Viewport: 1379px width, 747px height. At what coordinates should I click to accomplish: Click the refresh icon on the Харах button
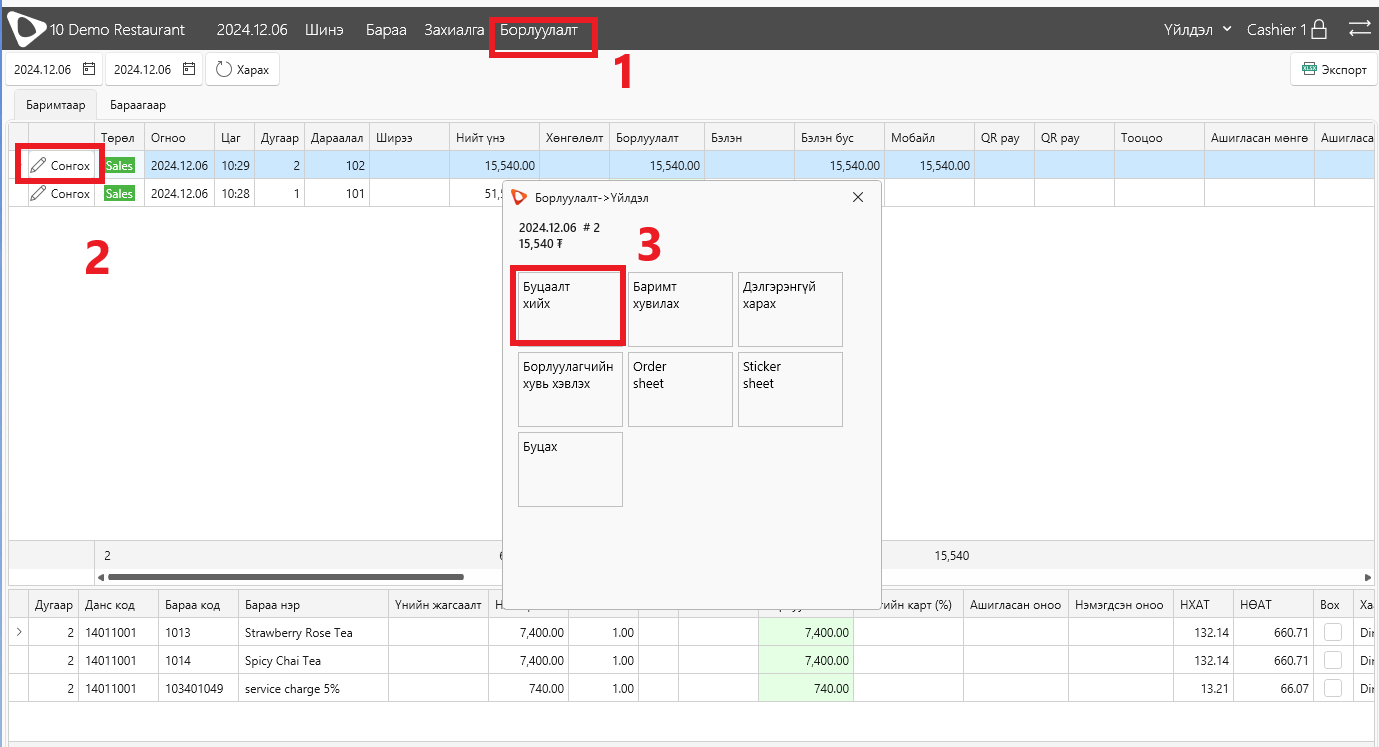[223, 69]
